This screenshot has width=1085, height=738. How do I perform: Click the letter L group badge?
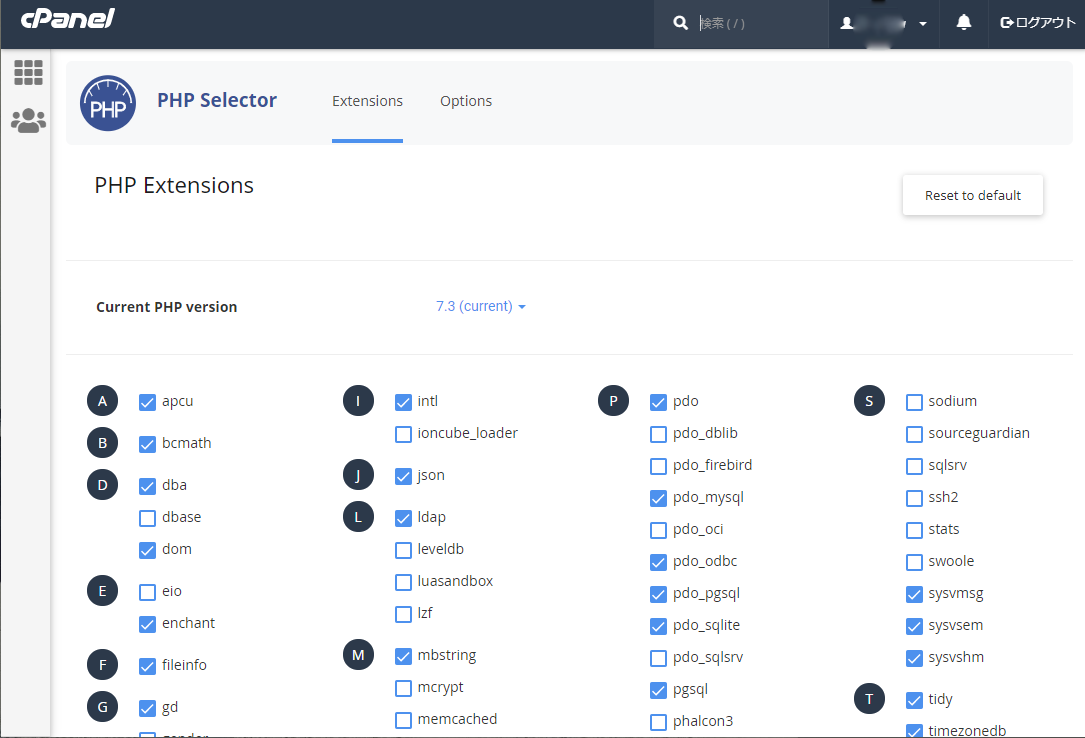tap(358, 517)
